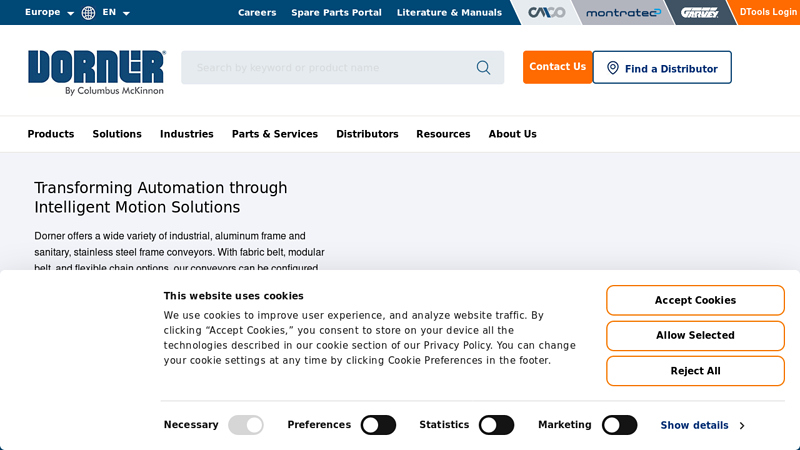800x450 pixels.
Task: Open the Garvey brand logo tab
Action: click(699, 13)
